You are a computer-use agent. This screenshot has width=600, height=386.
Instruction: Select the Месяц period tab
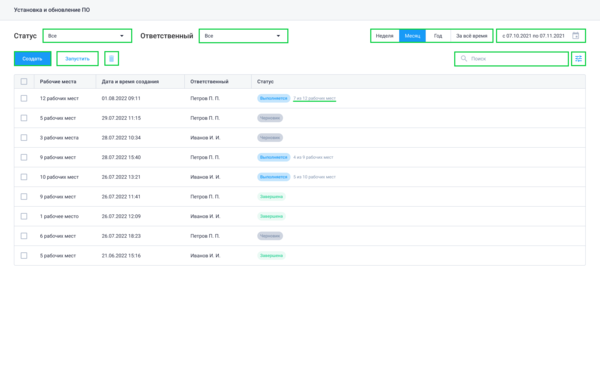412,36
